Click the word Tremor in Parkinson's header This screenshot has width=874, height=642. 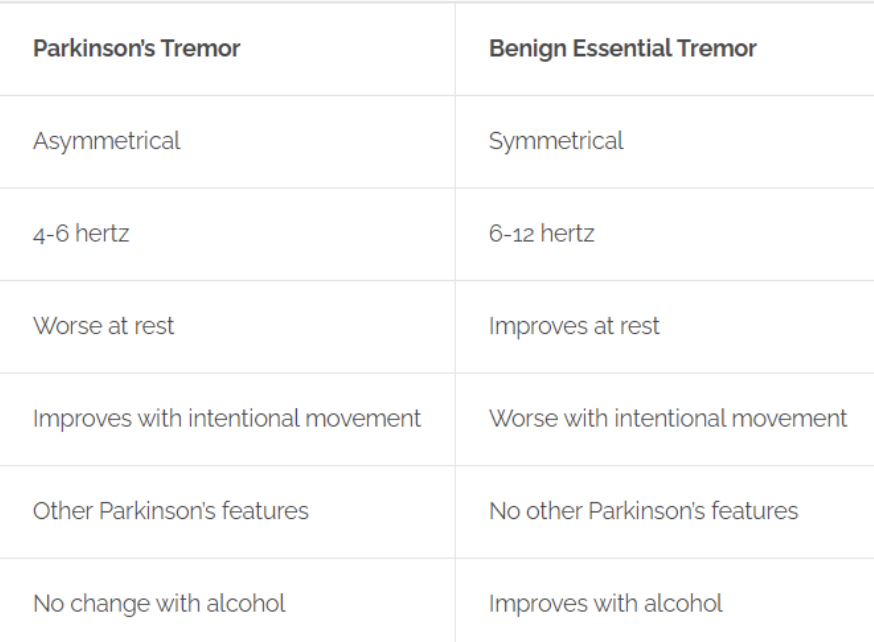click(x=201, y=48)
